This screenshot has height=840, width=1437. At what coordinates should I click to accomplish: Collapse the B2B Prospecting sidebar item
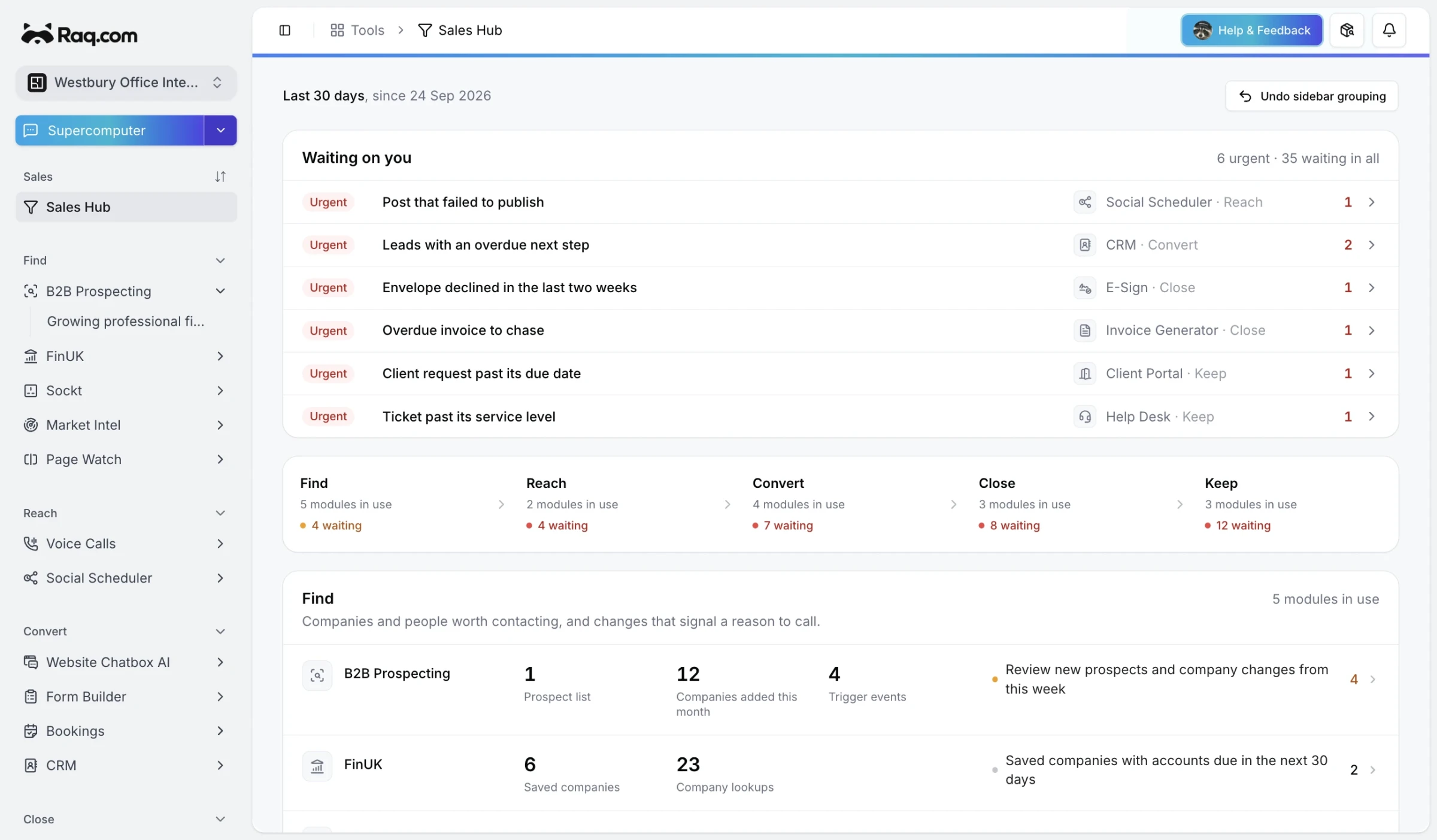point(220,291)
